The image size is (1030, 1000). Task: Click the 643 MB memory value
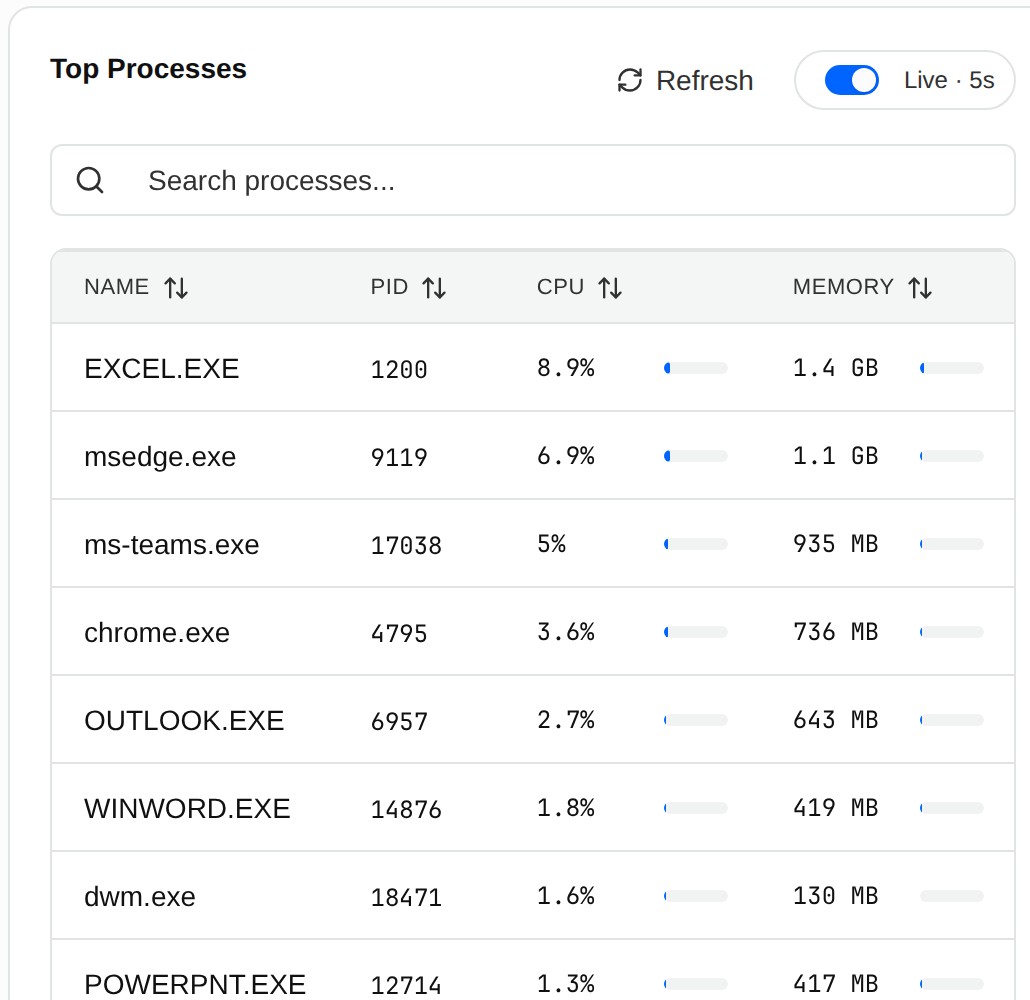coord(836,720)
